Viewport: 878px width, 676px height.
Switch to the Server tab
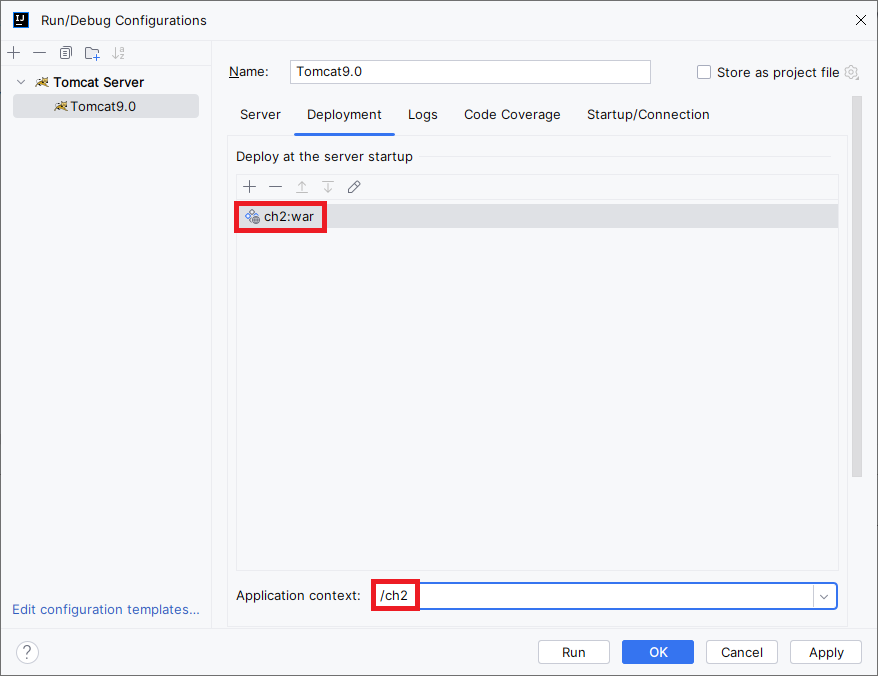260,115
